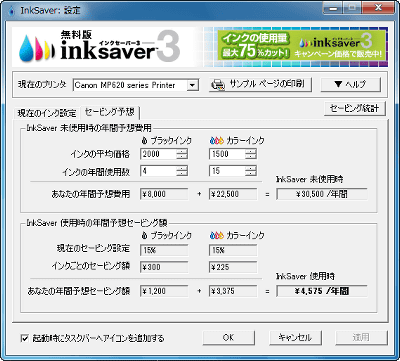
Task: Select the セービング予想 tab
Action: pyautogui.click(x=110, y=112)
